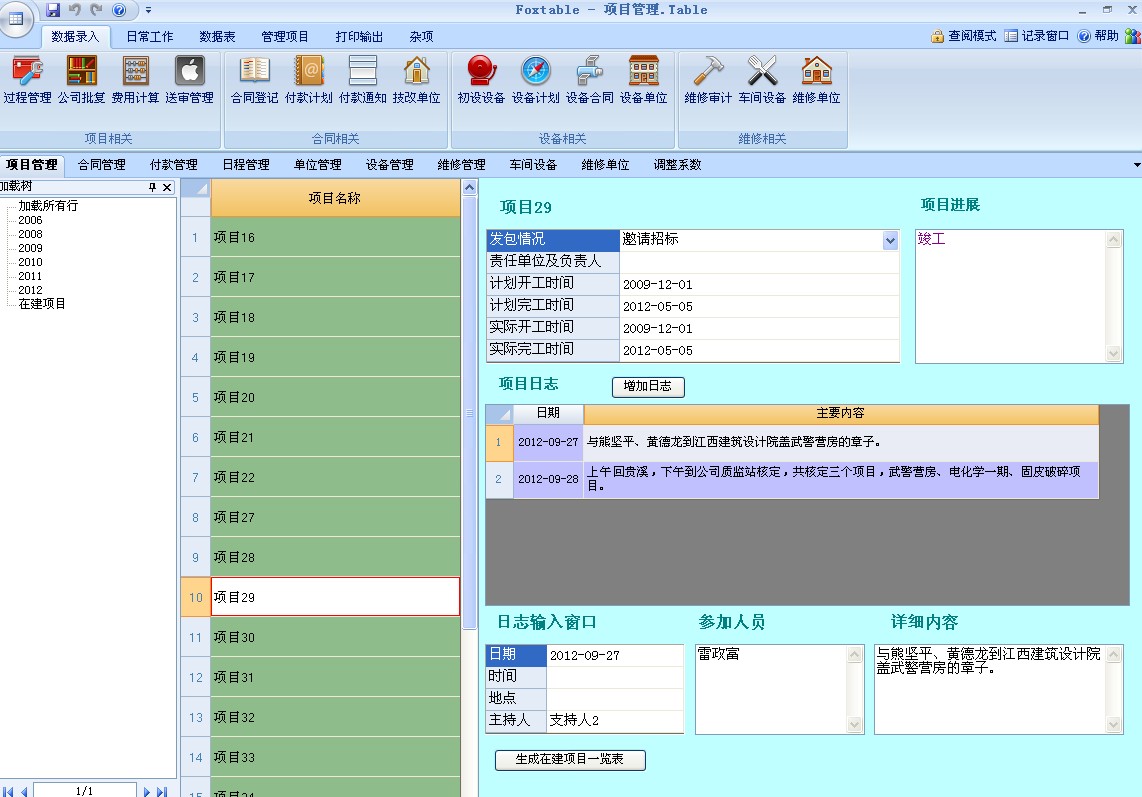Click the 增加日志 button

tap(648, 386)
